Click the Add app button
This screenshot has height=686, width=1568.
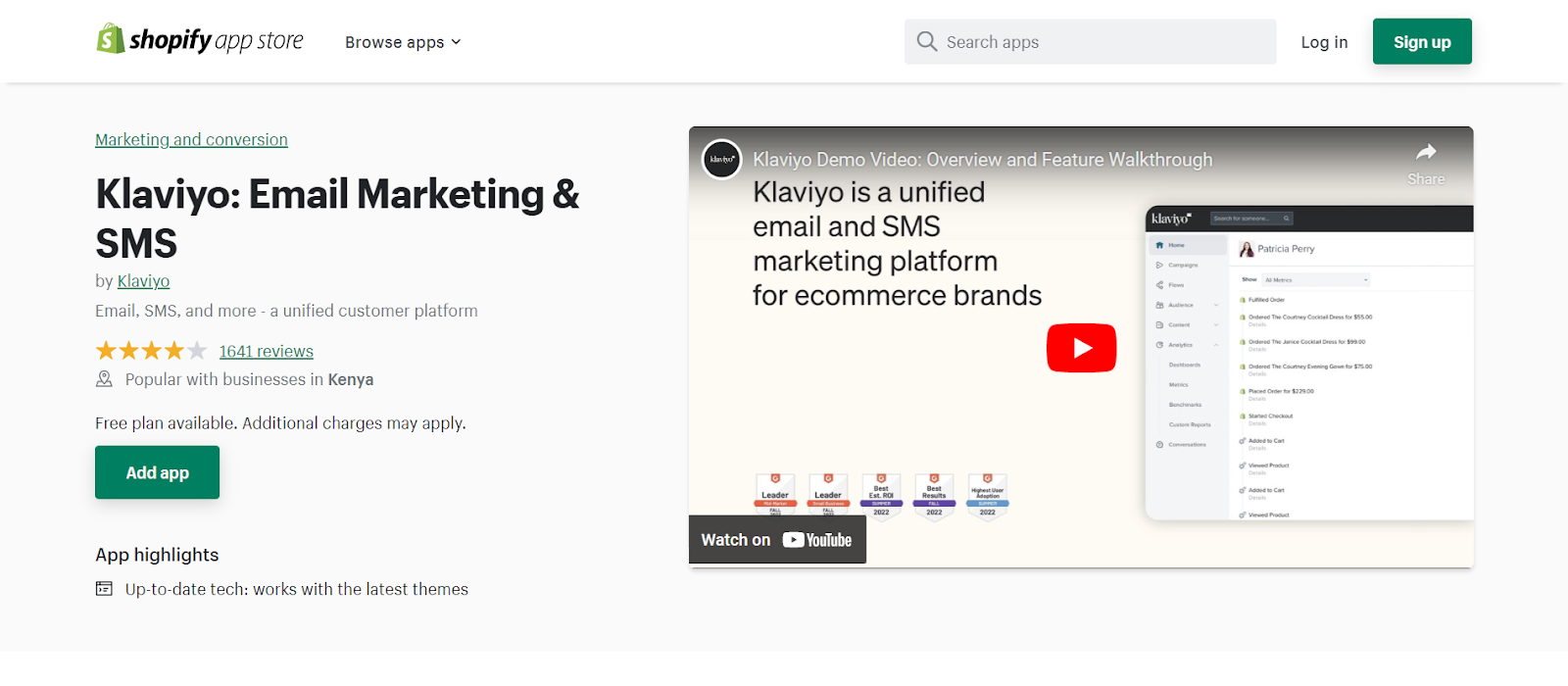(157, 472)
